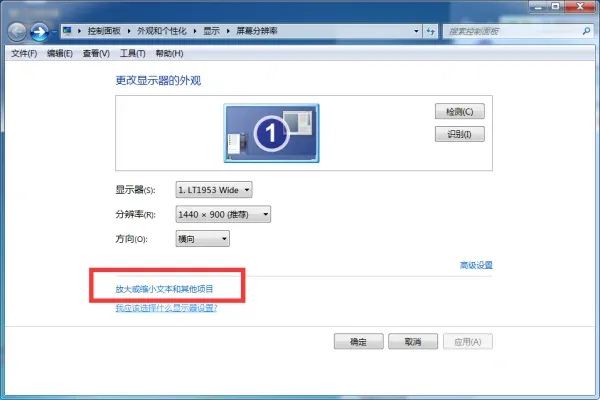Viewport: 600px width, 400px height.
Task: Maximize the window
Action: pyautogui.click(x=555, y=7)
